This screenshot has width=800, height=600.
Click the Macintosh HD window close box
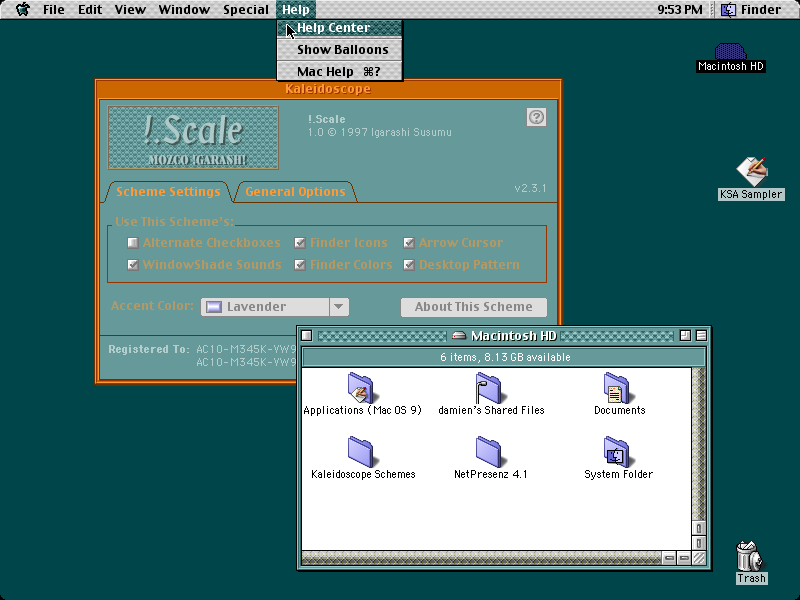coord(307,336)
